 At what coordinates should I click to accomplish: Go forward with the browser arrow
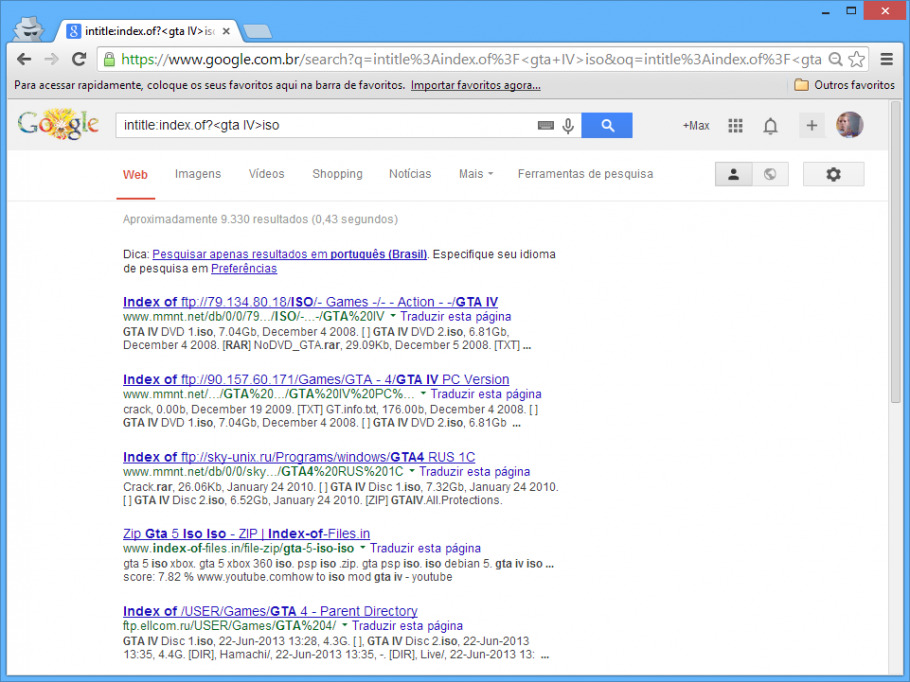(x=52, y=59)
